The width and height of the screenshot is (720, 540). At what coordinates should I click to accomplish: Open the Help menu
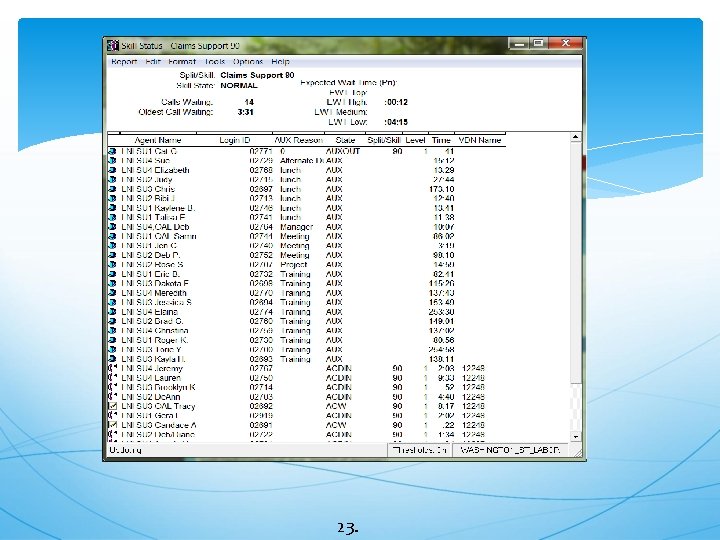[280, 62]
